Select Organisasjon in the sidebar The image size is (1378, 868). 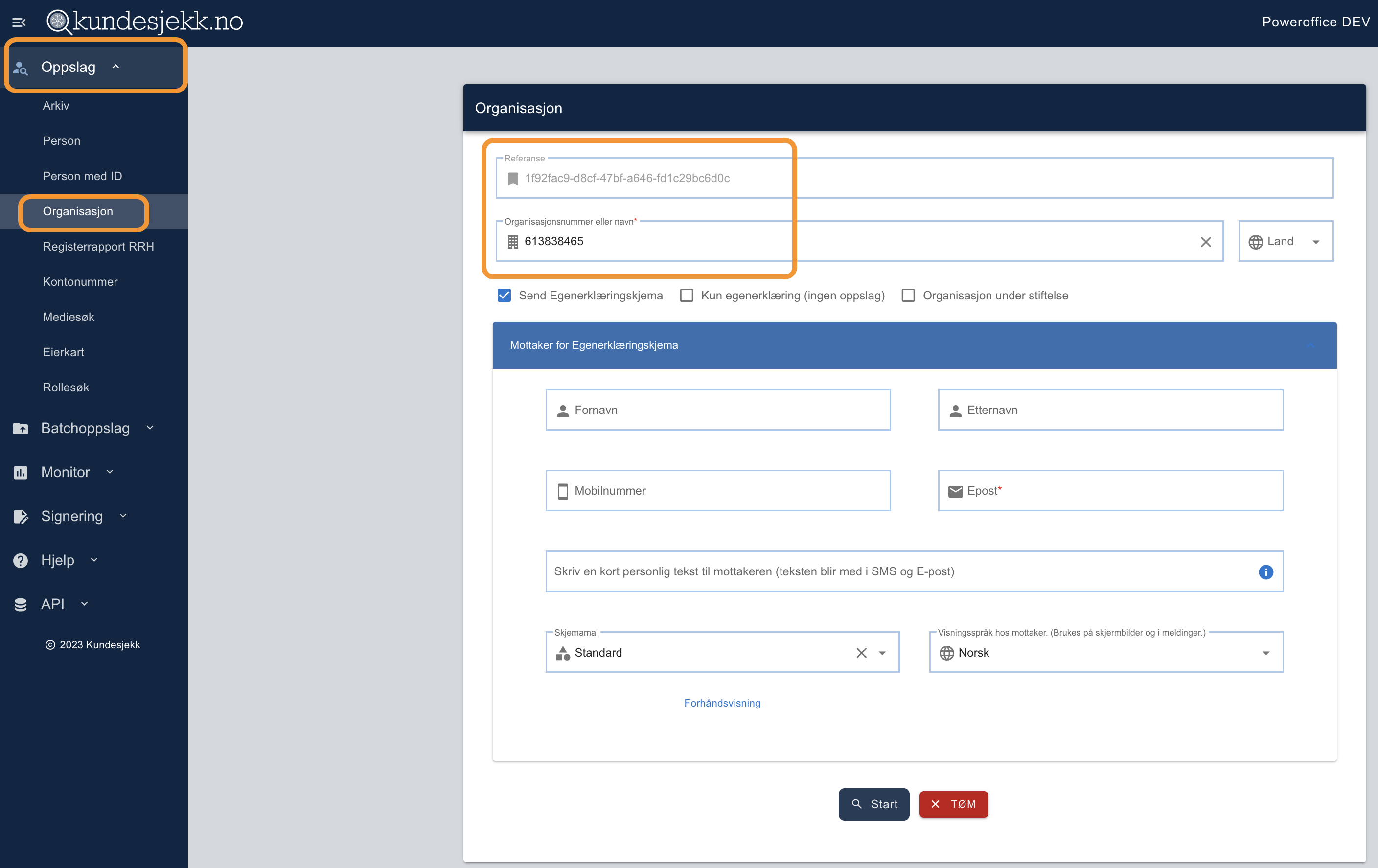(78, 212)
